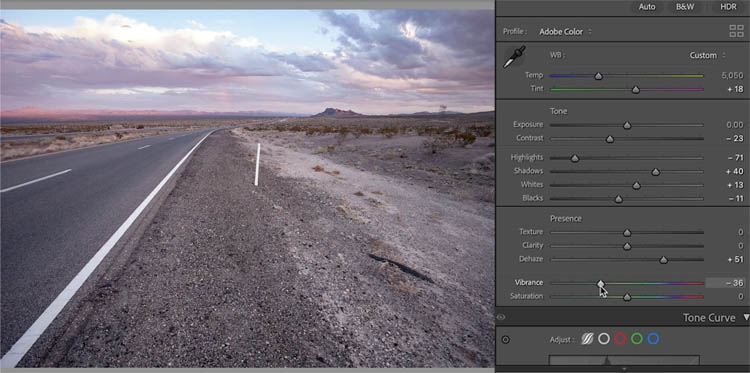Click the Blacks slider handle
750x373 pixels.
point(618,199)
